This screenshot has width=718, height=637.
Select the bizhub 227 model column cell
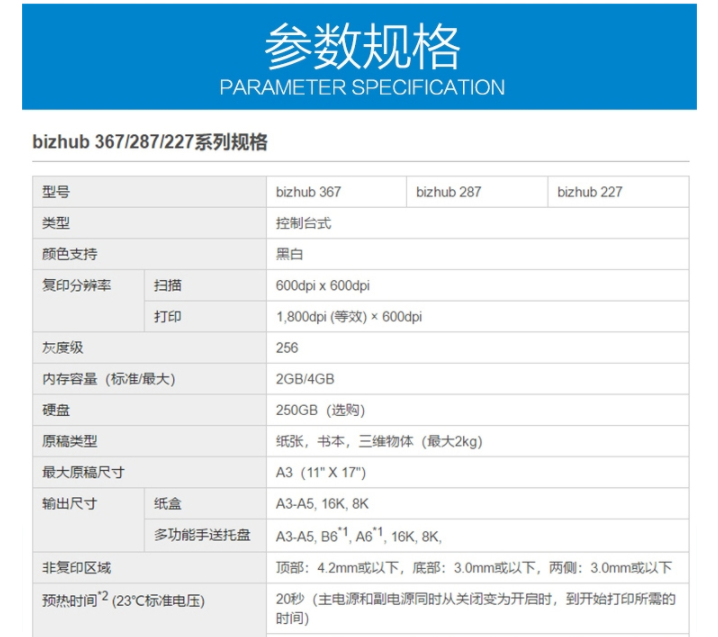tap(590, 192)
